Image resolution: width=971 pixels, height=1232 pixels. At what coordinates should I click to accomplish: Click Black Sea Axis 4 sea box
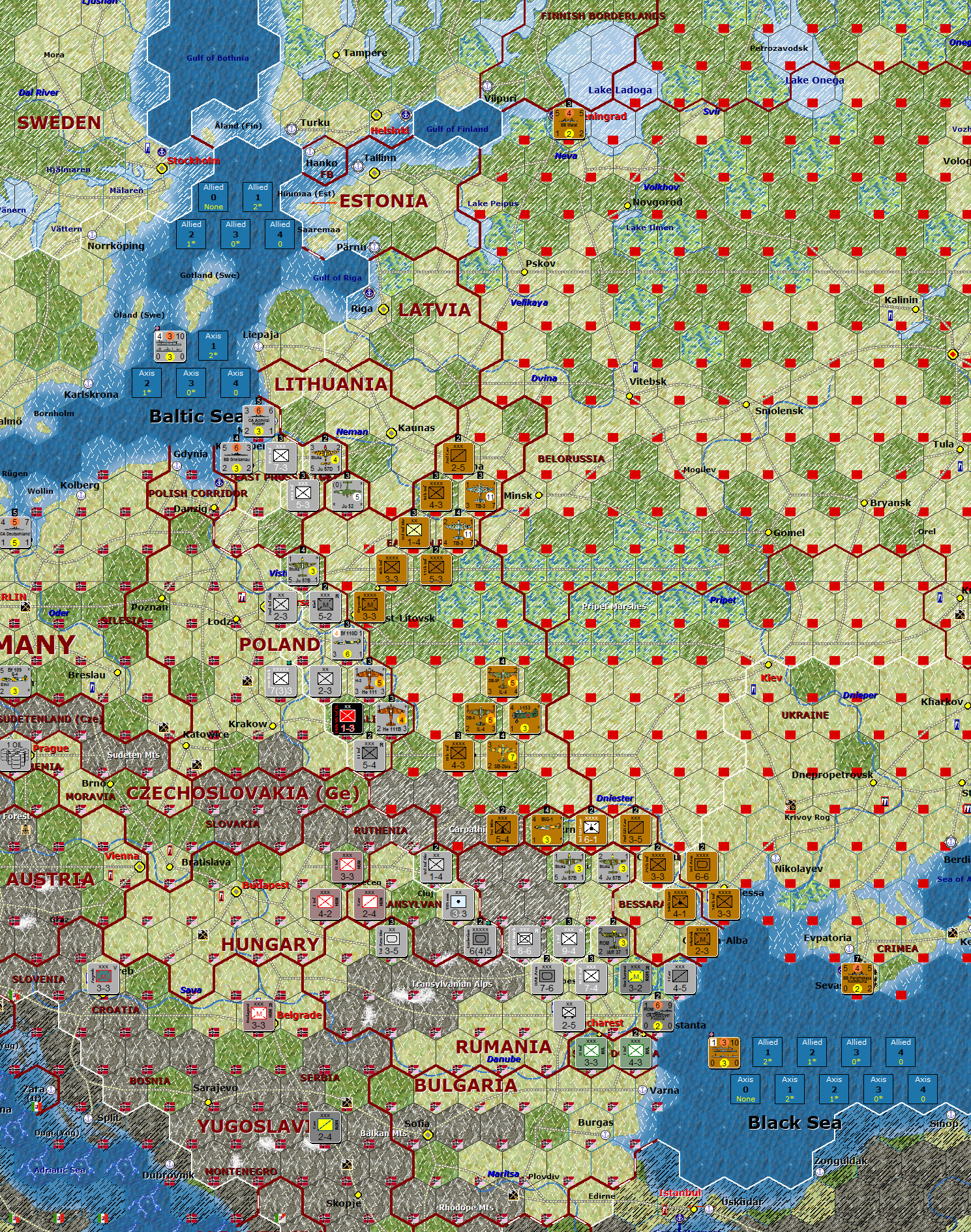pos(923,1089)
